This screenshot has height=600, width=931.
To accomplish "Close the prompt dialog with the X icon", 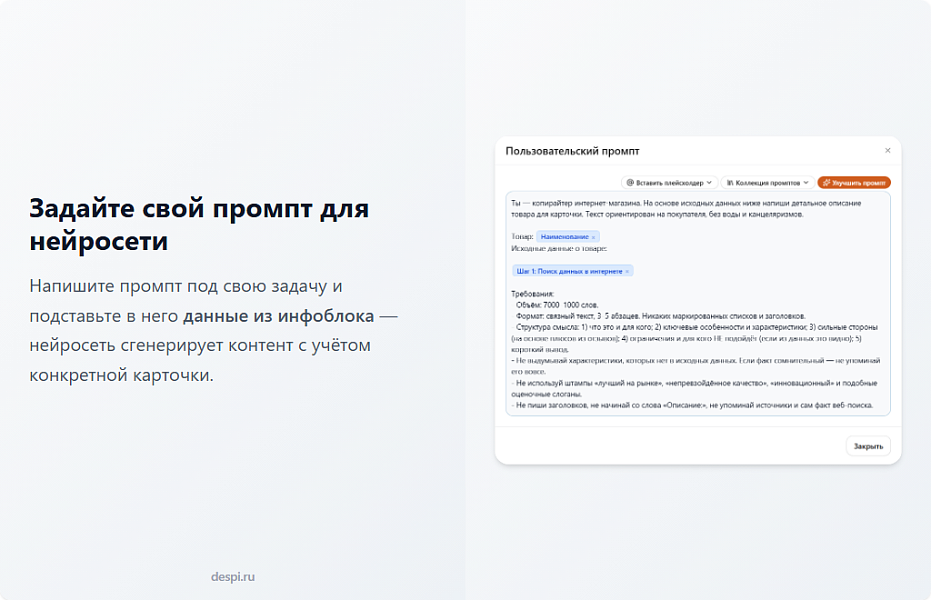I will (888, 151).
